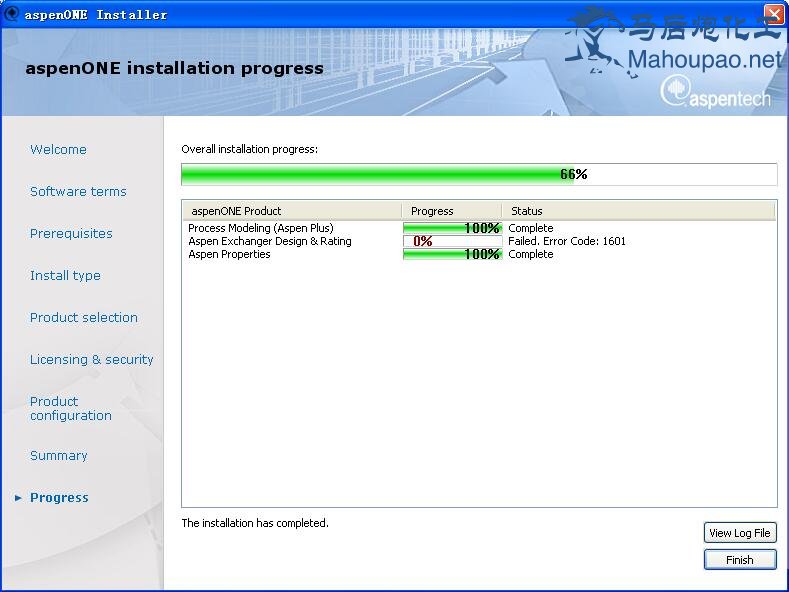Viewport: 789px width, 592px height.
Task: Click the Failed. Error Code: 1601 status
Action: (567, 241)
